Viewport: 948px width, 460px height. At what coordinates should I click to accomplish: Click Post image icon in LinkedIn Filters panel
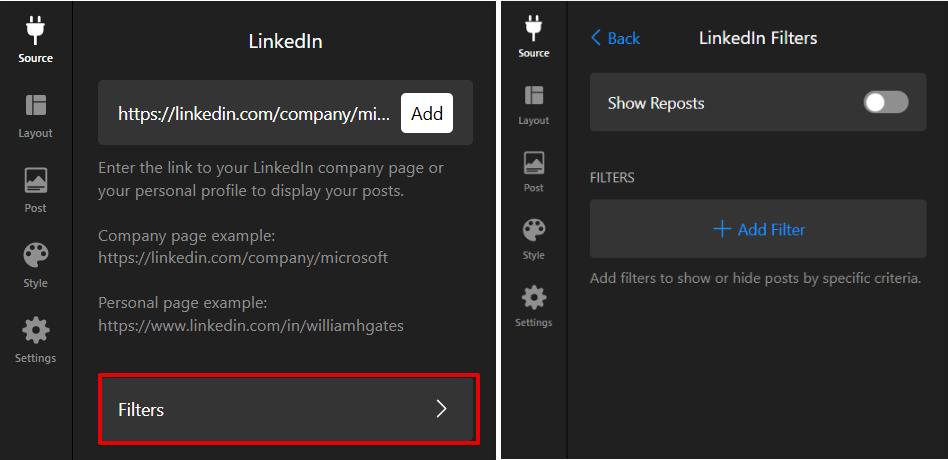533,163
